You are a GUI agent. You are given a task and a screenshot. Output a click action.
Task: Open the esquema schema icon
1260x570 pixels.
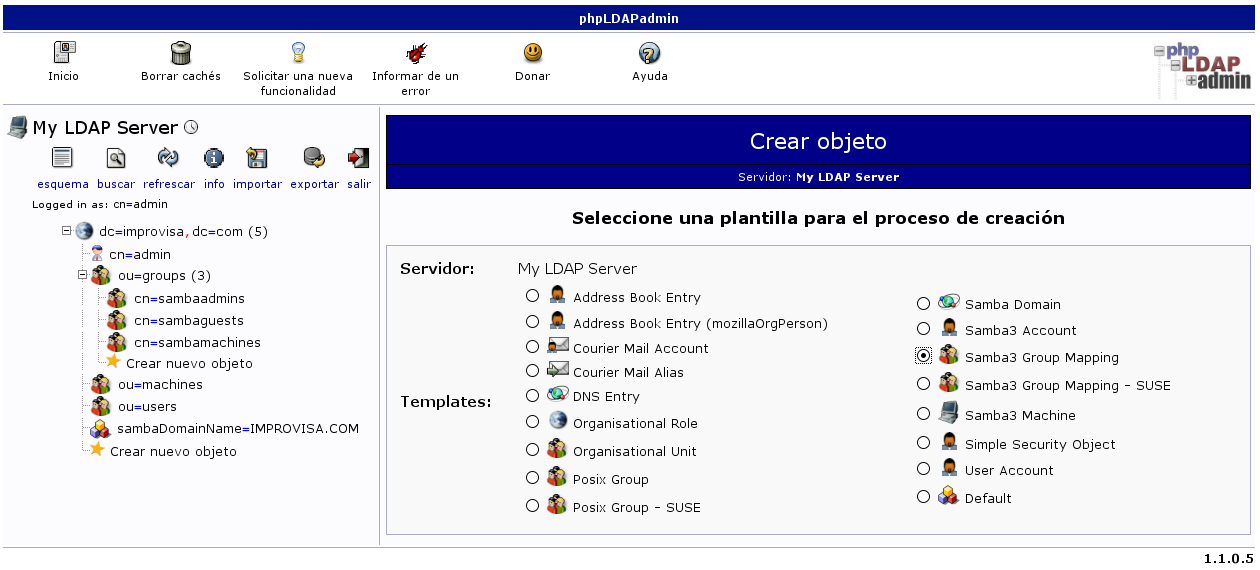point(63,157)
